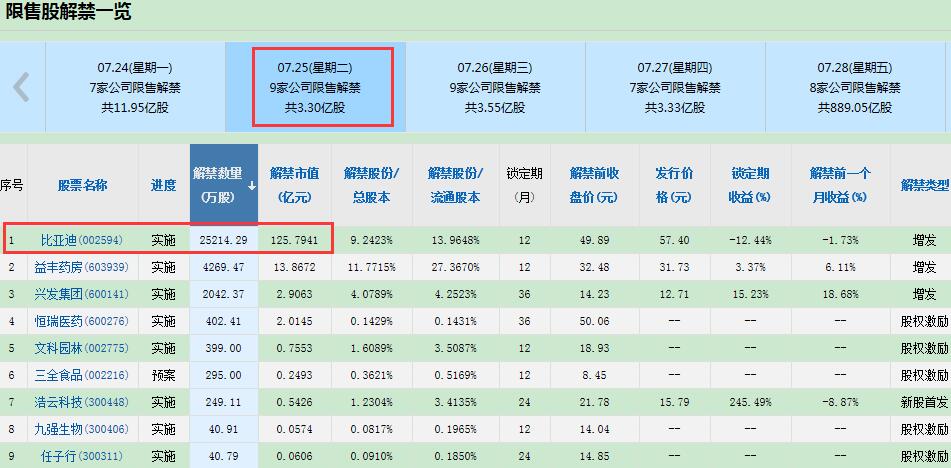Viewport: 951px width, 468px height.
Task: Click the 9.2423% share ratio cell
Action: [x=371, y=241]
